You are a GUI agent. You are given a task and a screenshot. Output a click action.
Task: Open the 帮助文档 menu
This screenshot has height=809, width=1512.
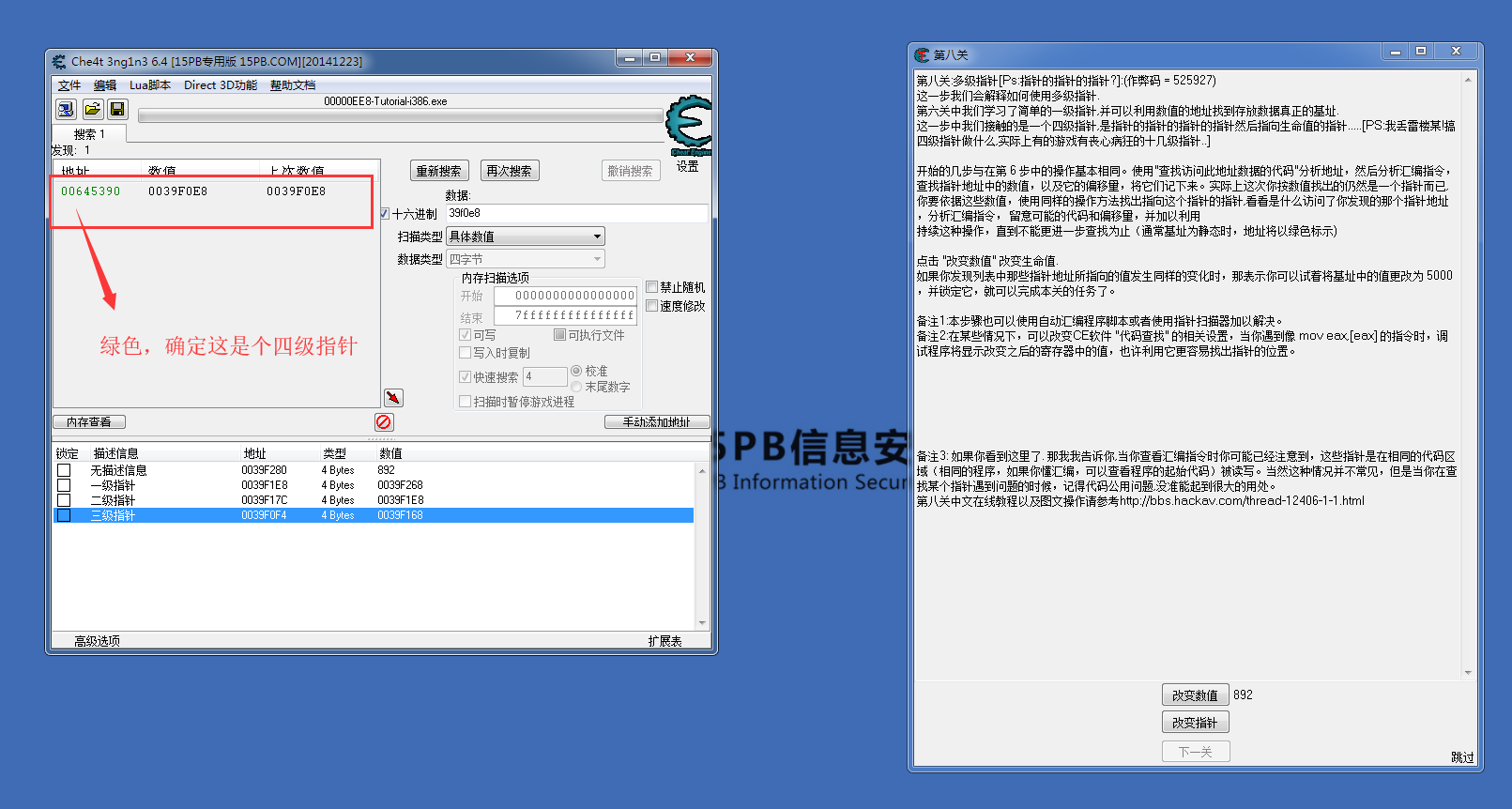[293, 85]
